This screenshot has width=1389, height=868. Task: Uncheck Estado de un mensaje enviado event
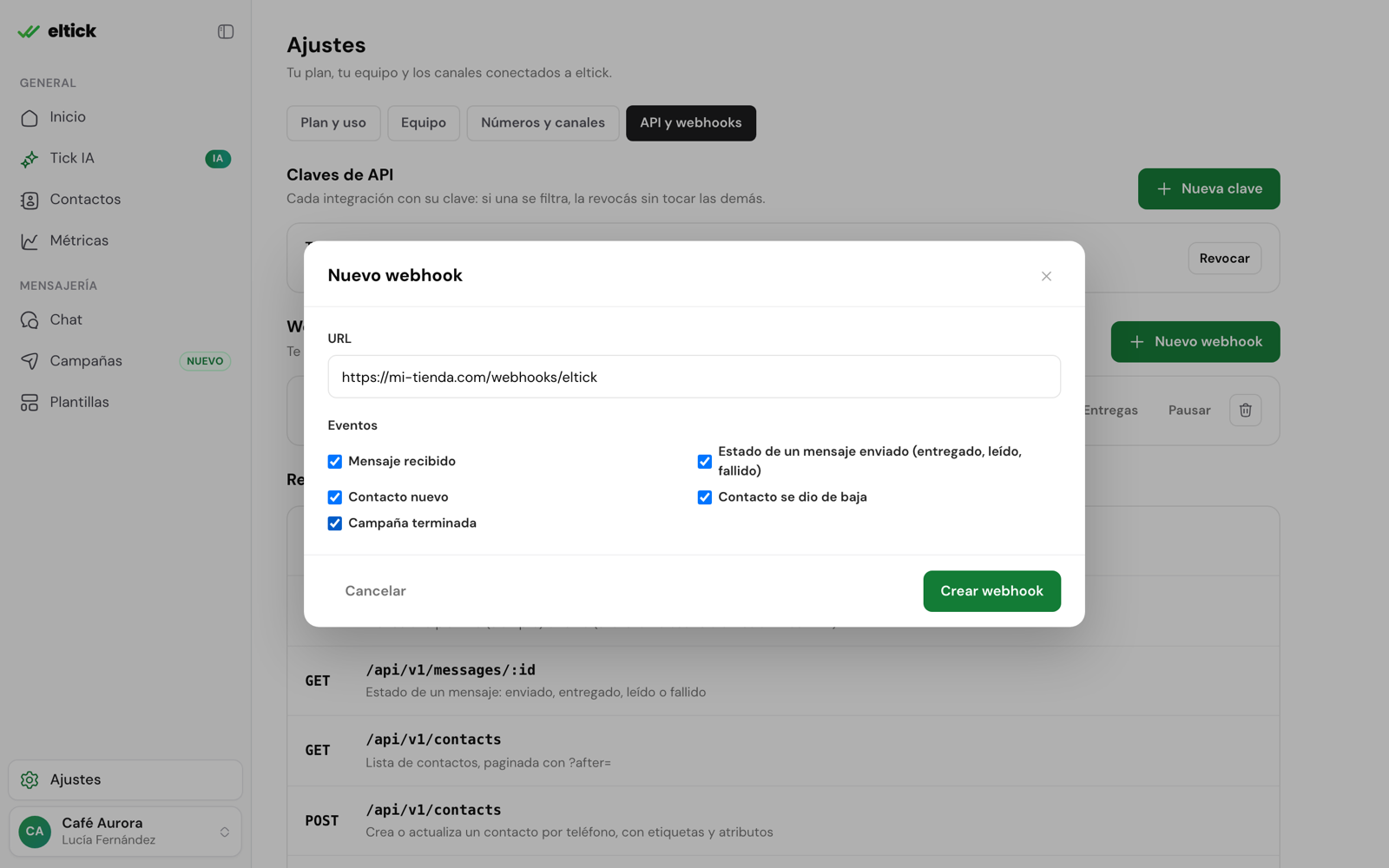[705, 462]
